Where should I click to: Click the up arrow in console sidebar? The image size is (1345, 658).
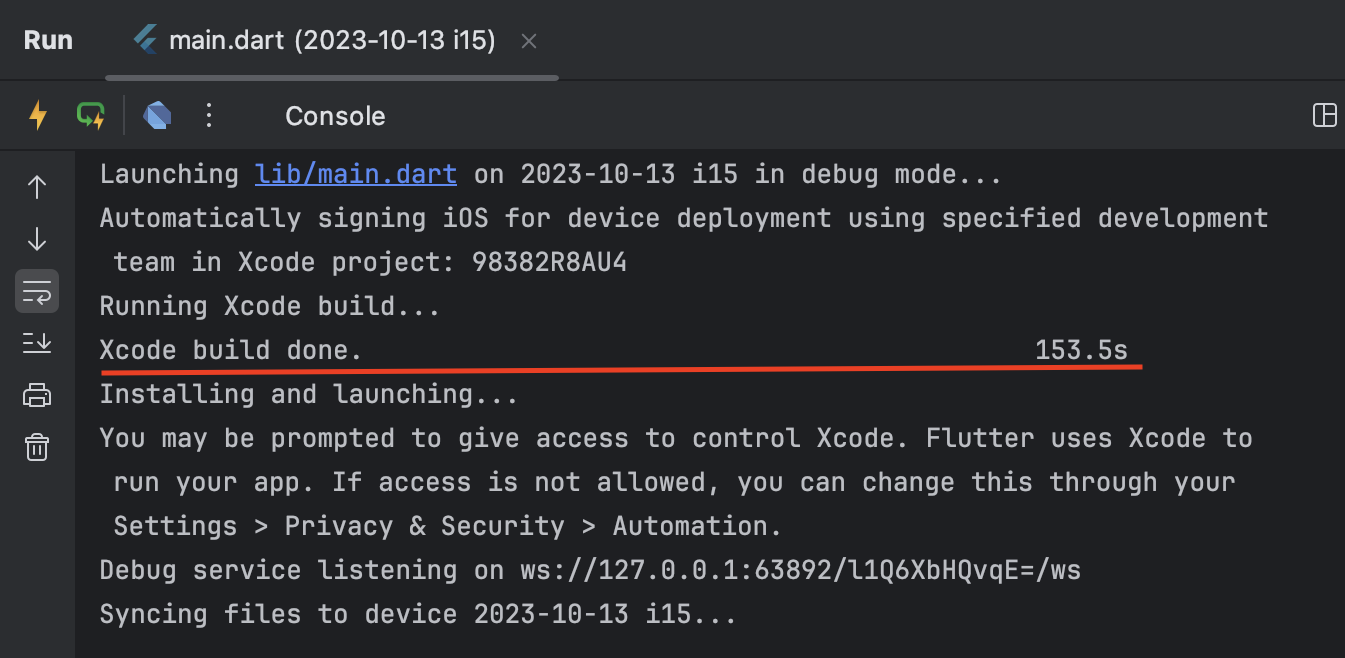click(37, 187)
